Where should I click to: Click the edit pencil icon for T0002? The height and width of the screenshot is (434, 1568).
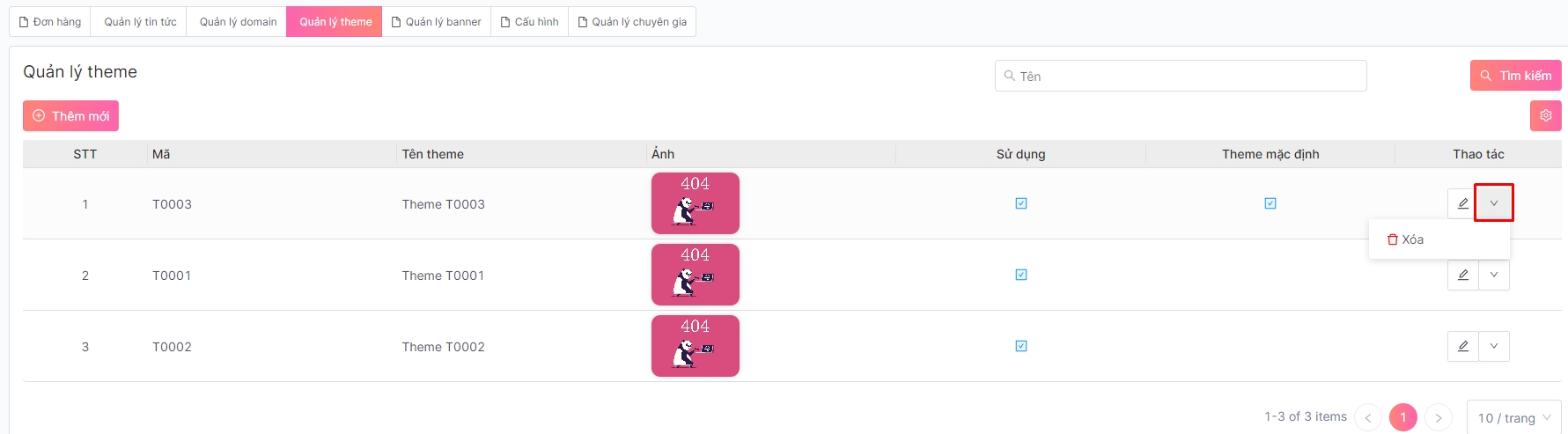1462,346
